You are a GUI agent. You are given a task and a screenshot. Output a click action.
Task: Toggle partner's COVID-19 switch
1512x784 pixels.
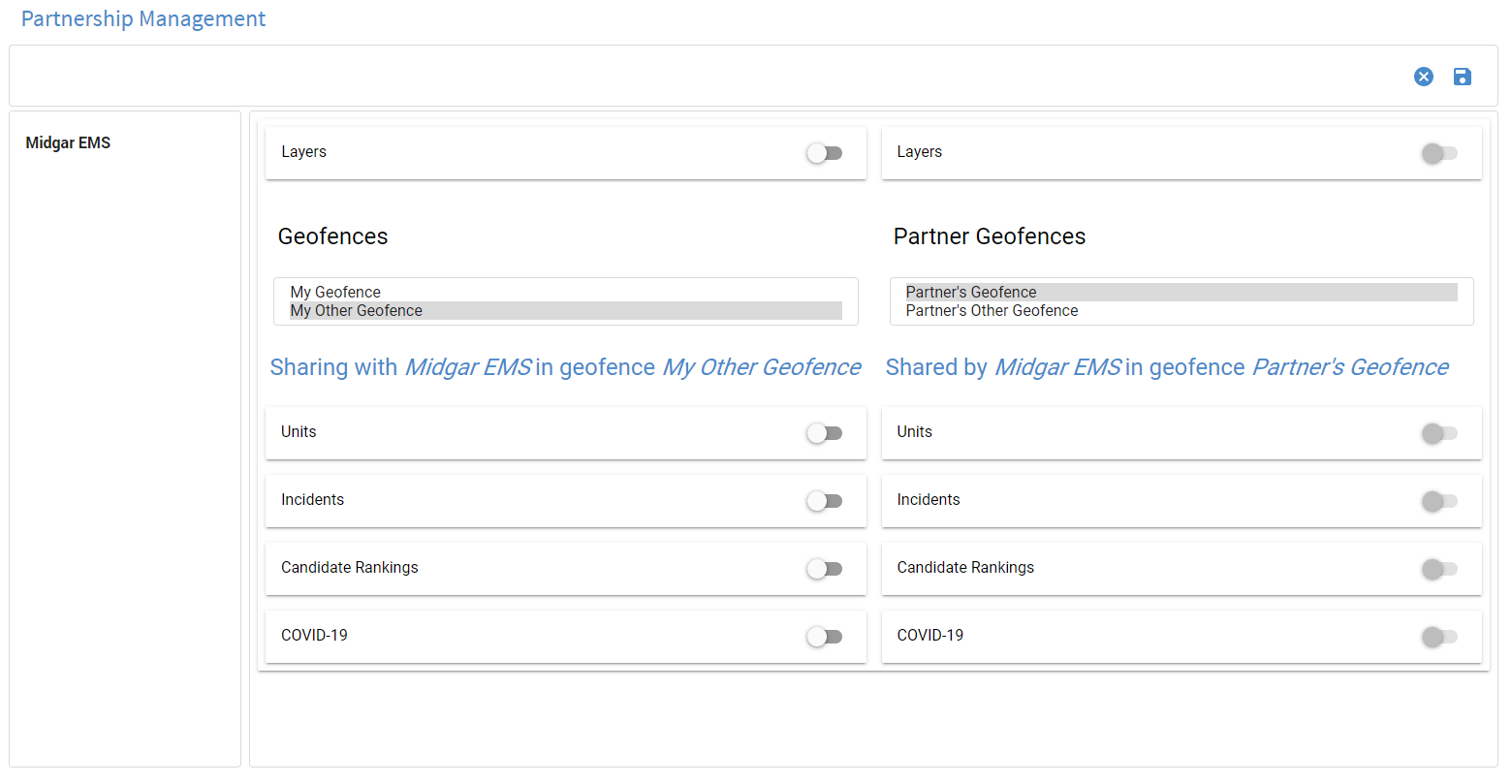1440,637
